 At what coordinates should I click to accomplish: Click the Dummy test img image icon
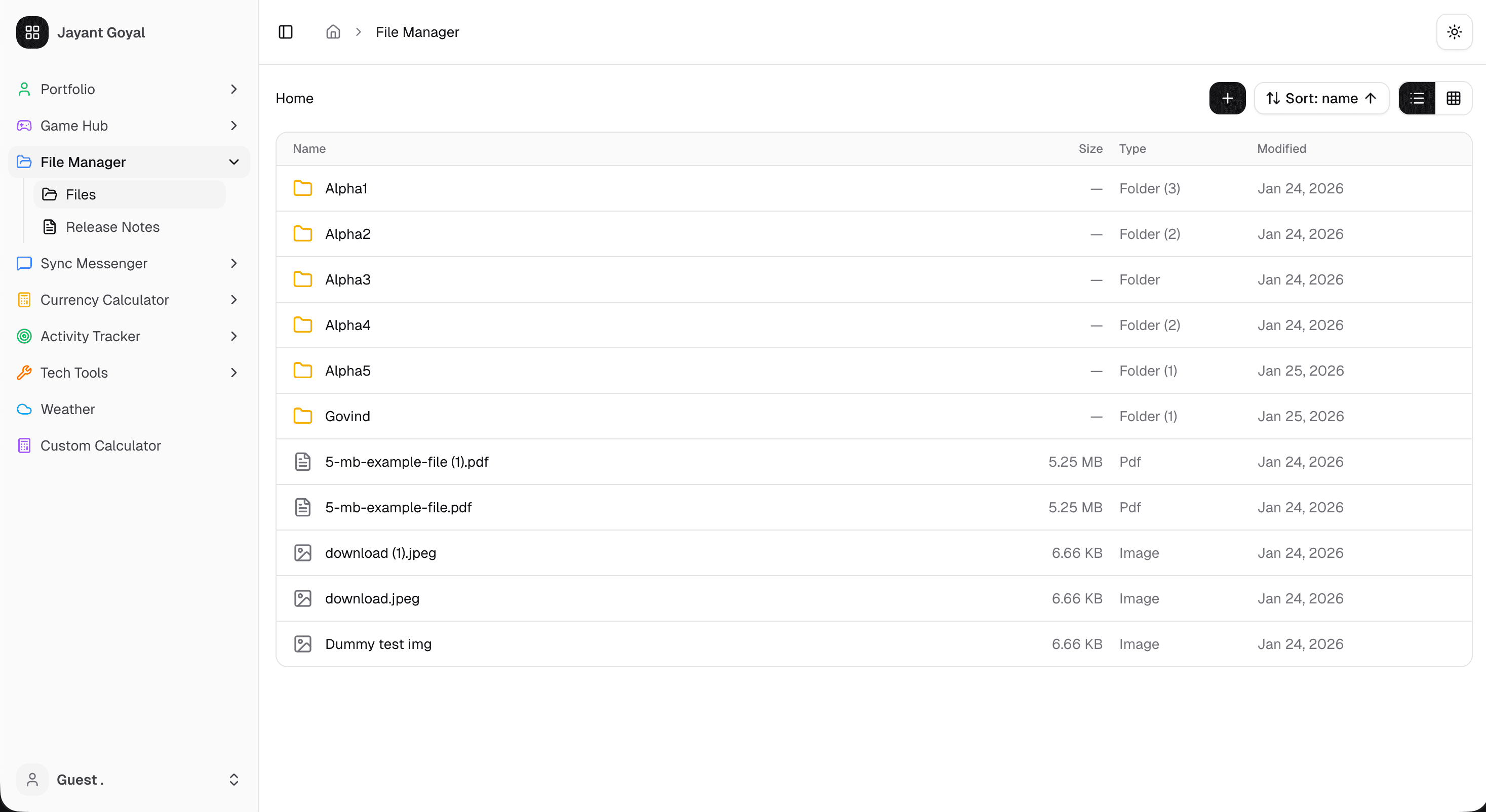(x=303, y=643)
